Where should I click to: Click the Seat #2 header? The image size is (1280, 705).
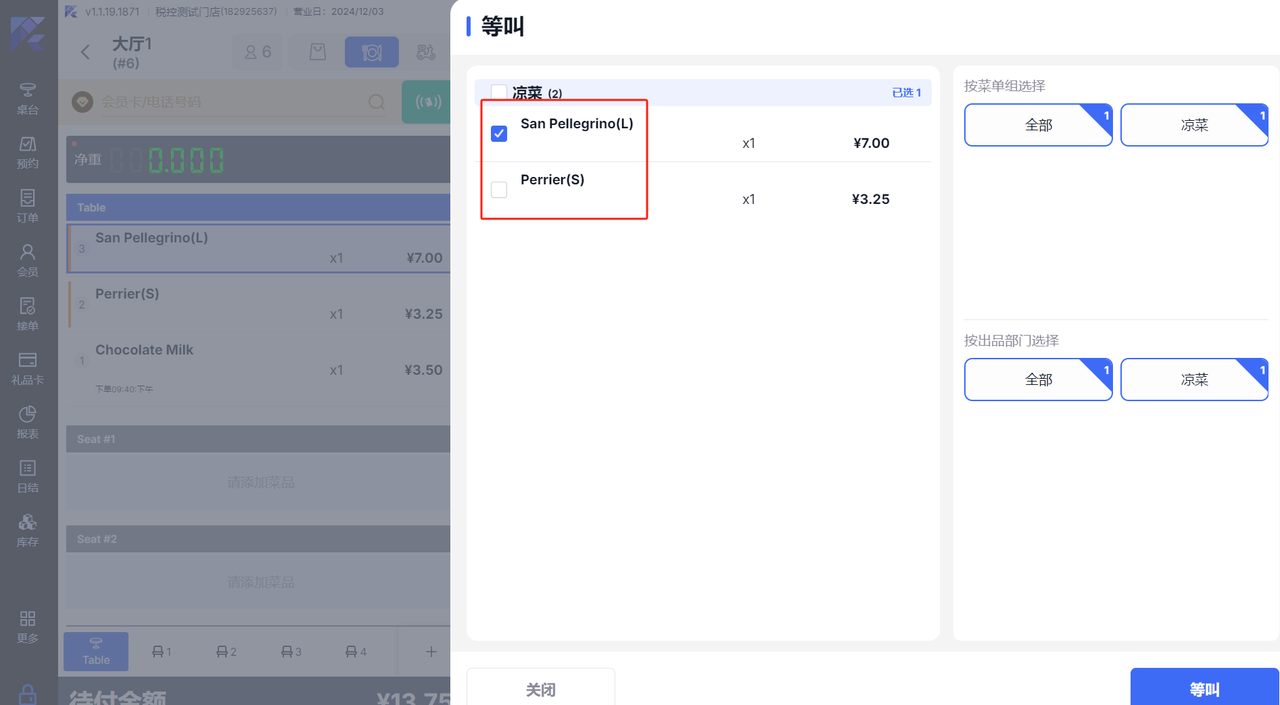click(x=258, y=539)
